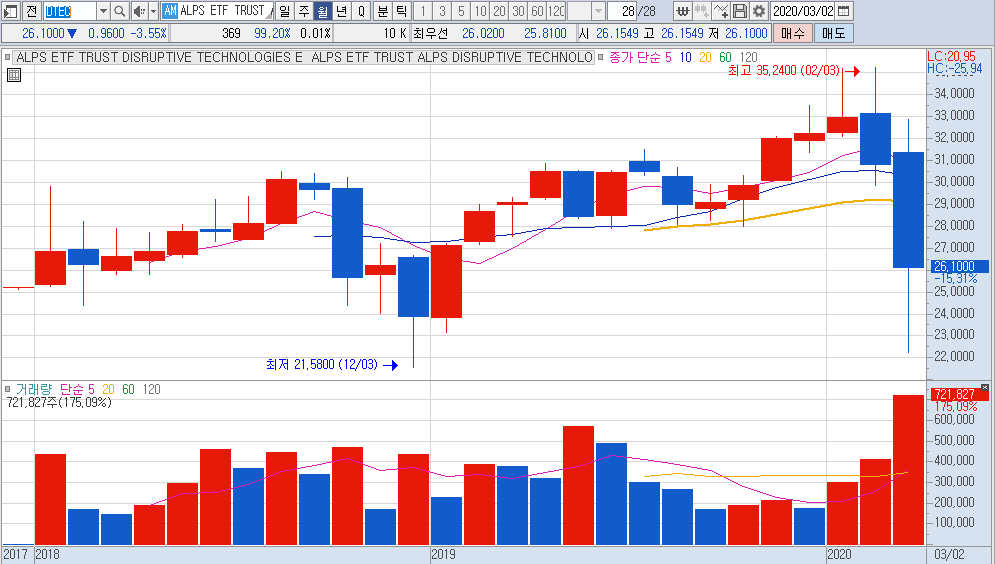Screen dimensions: 995x564
Task: Choose the 30 interval button
Action: coord(518,11)
